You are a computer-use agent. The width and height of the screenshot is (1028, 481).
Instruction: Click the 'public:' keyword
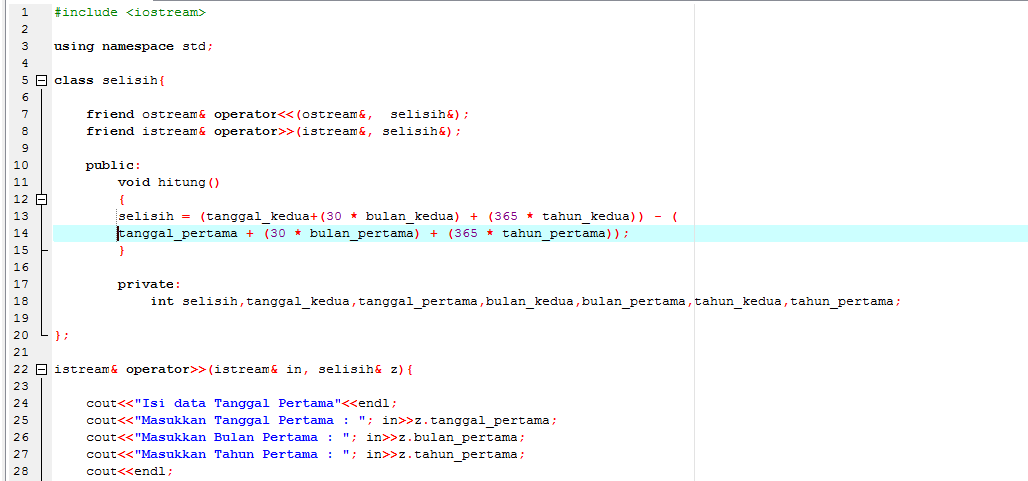click(113, 166)
